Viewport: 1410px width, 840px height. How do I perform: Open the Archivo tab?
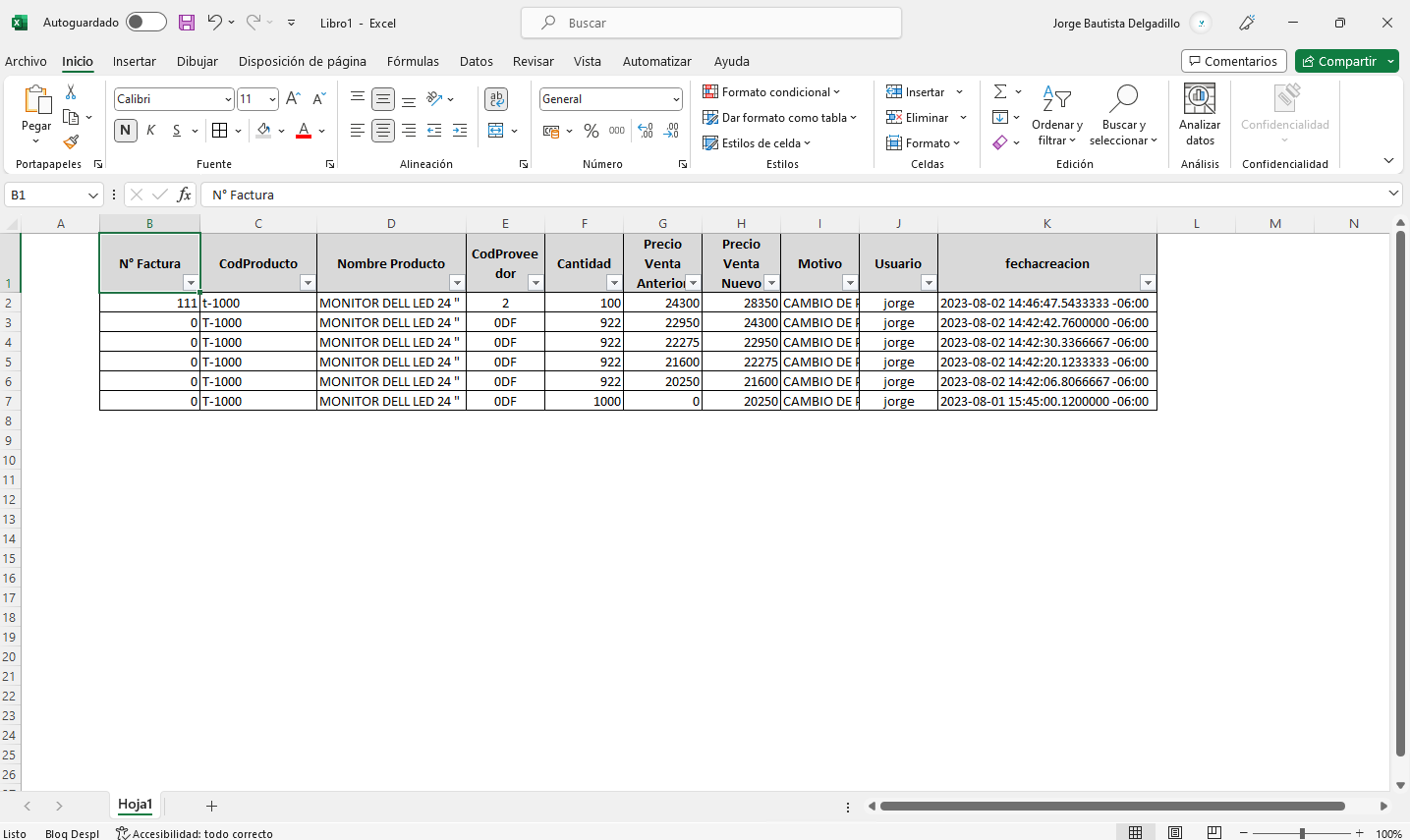(x=26, y=61)
